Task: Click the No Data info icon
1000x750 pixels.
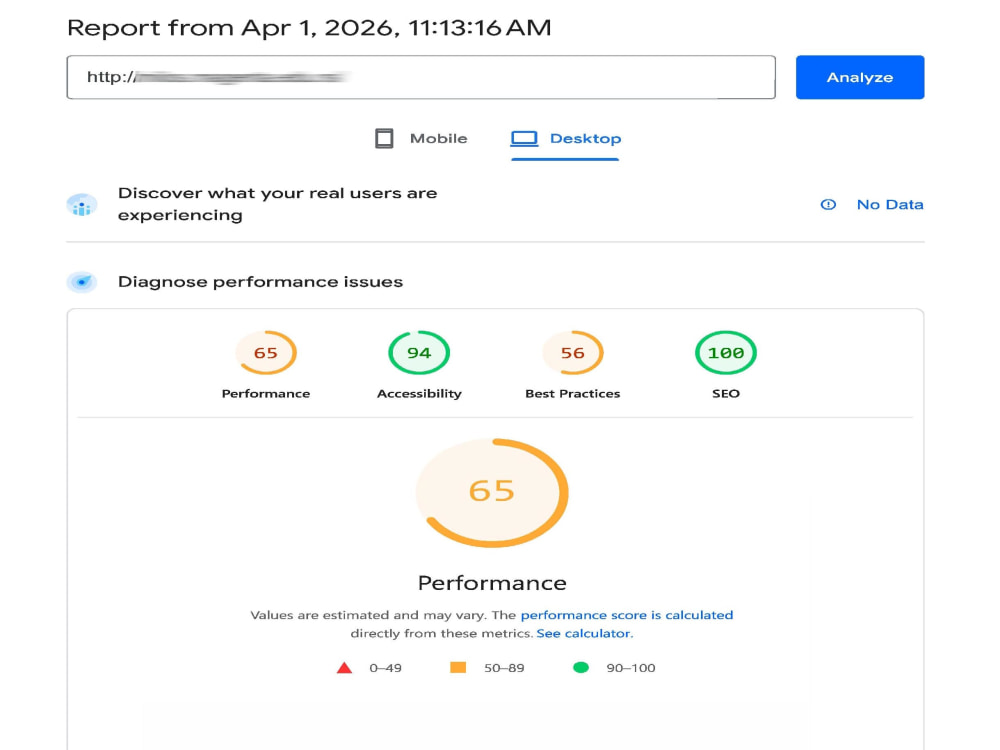Action: [x=828, y=205]
